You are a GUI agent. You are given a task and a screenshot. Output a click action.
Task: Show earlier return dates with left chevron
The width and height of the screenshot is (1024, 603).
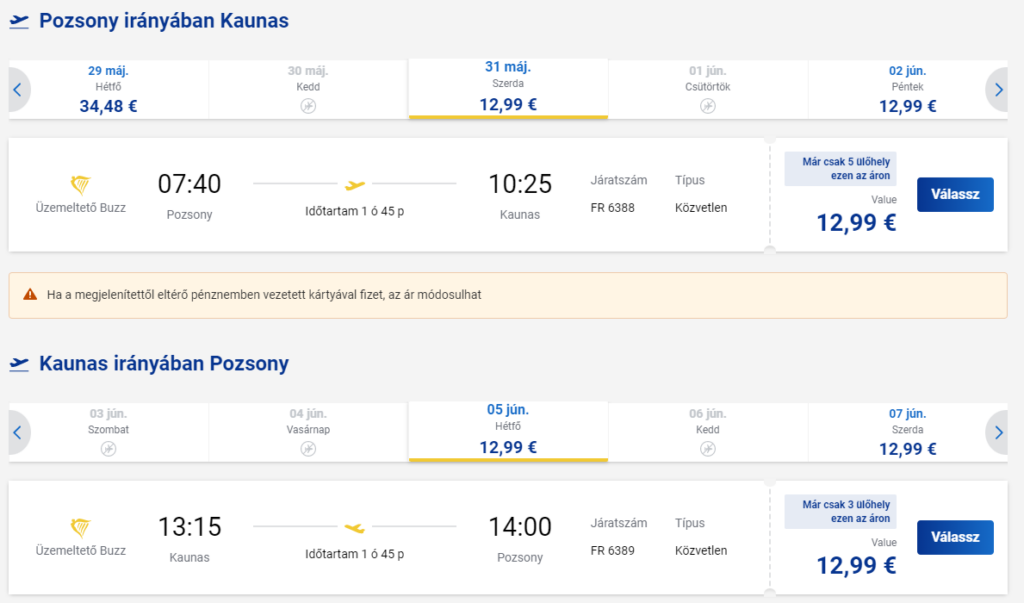tap(18, 432)
